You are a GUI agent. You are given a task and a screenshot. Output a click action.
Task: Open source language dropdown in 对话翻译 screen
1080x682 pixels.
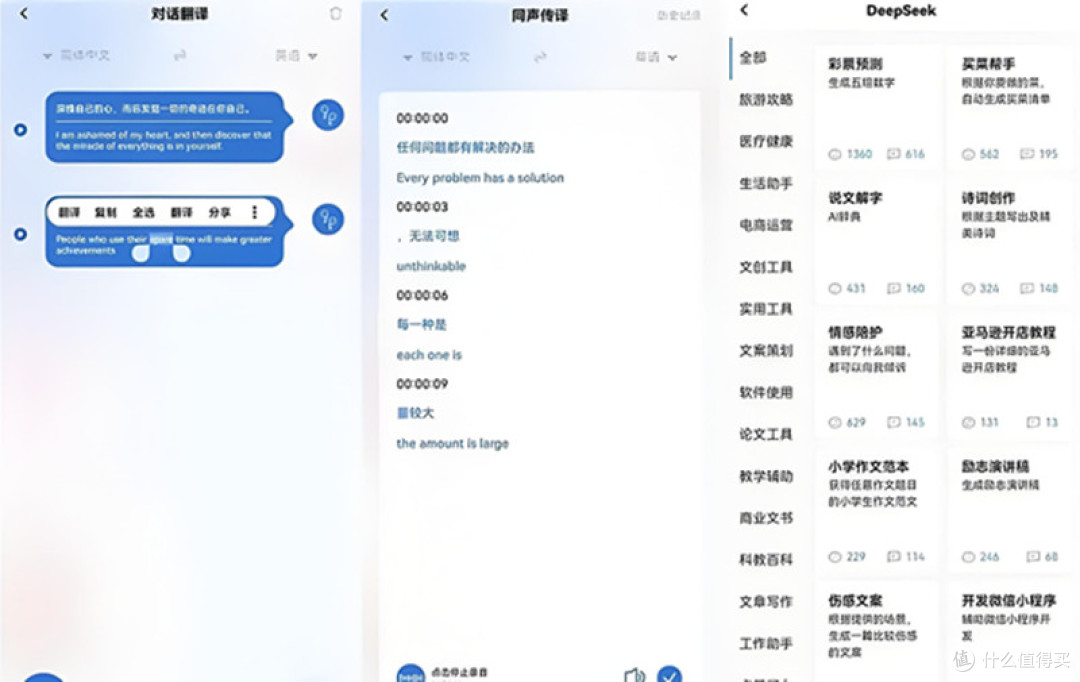pos(76,55)
